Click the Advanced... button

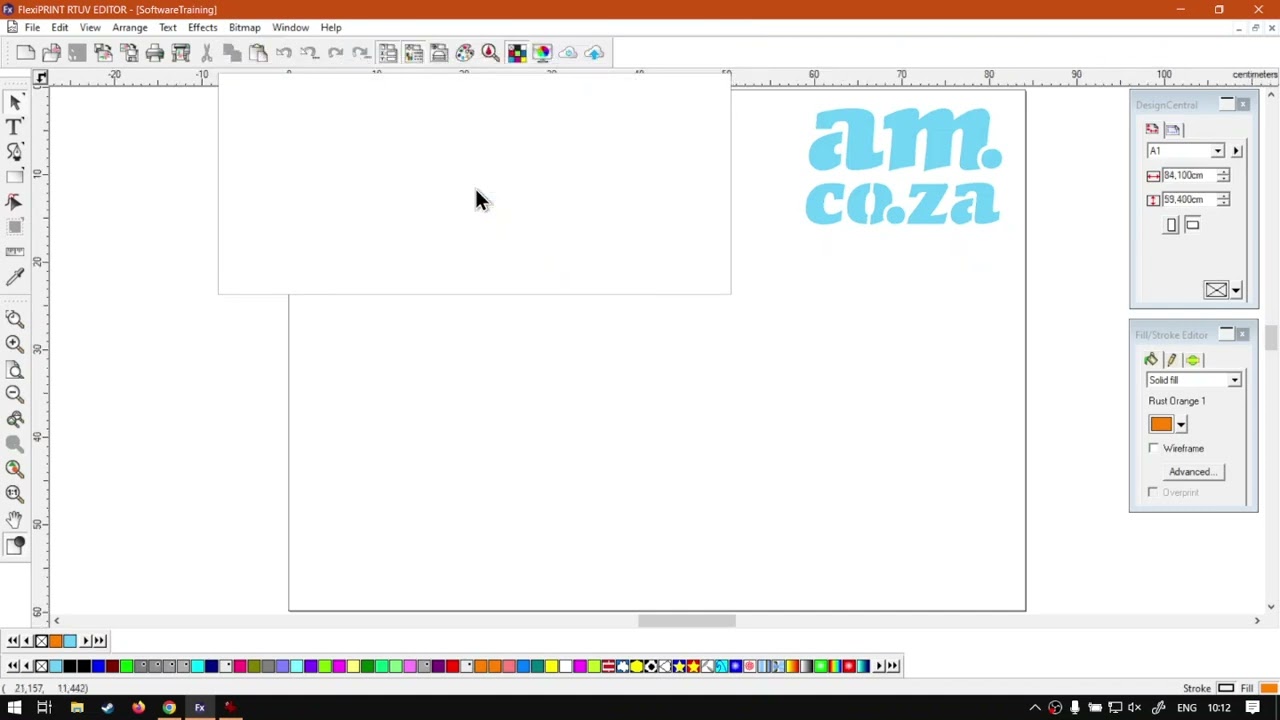click(1192, 472)
